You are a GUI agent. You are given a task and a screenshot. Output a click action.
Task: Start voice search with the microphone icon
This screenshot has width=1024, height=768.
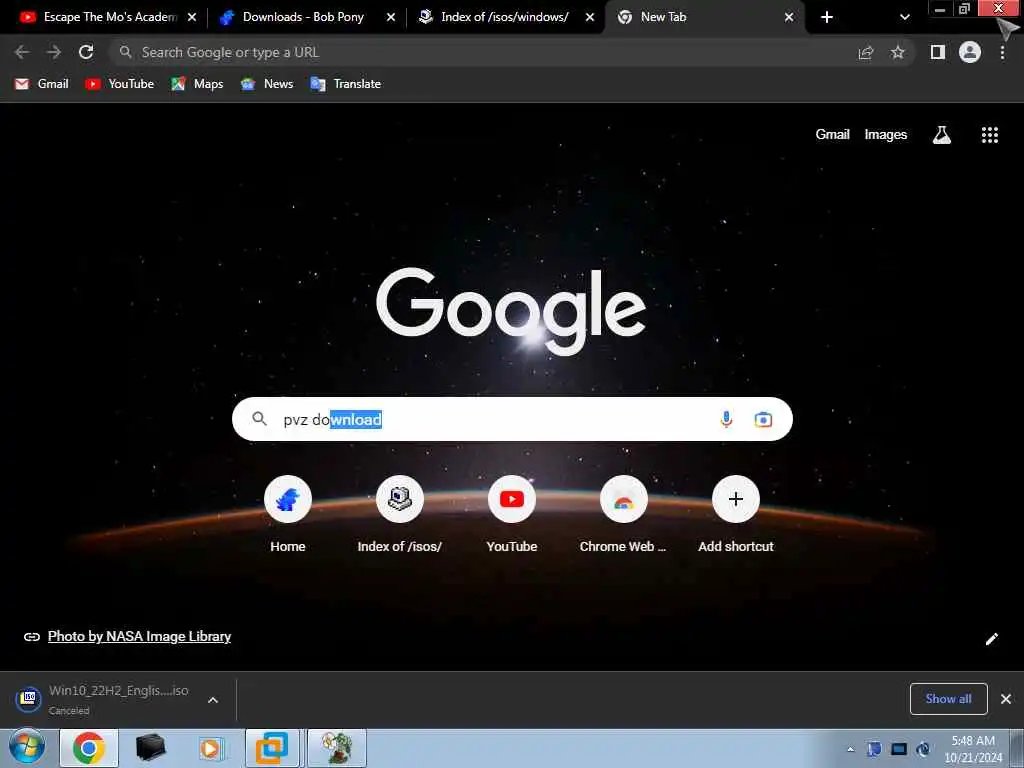point(726,419)
